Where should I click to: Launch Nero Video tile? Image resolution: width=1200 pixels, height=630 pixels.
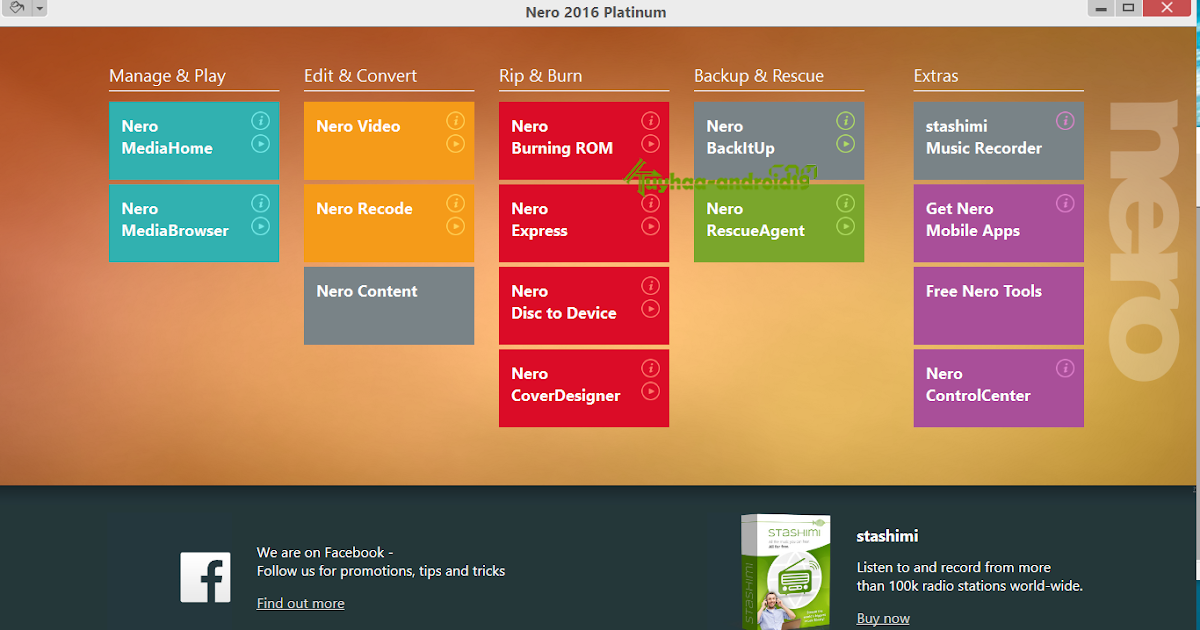[389, 140]
